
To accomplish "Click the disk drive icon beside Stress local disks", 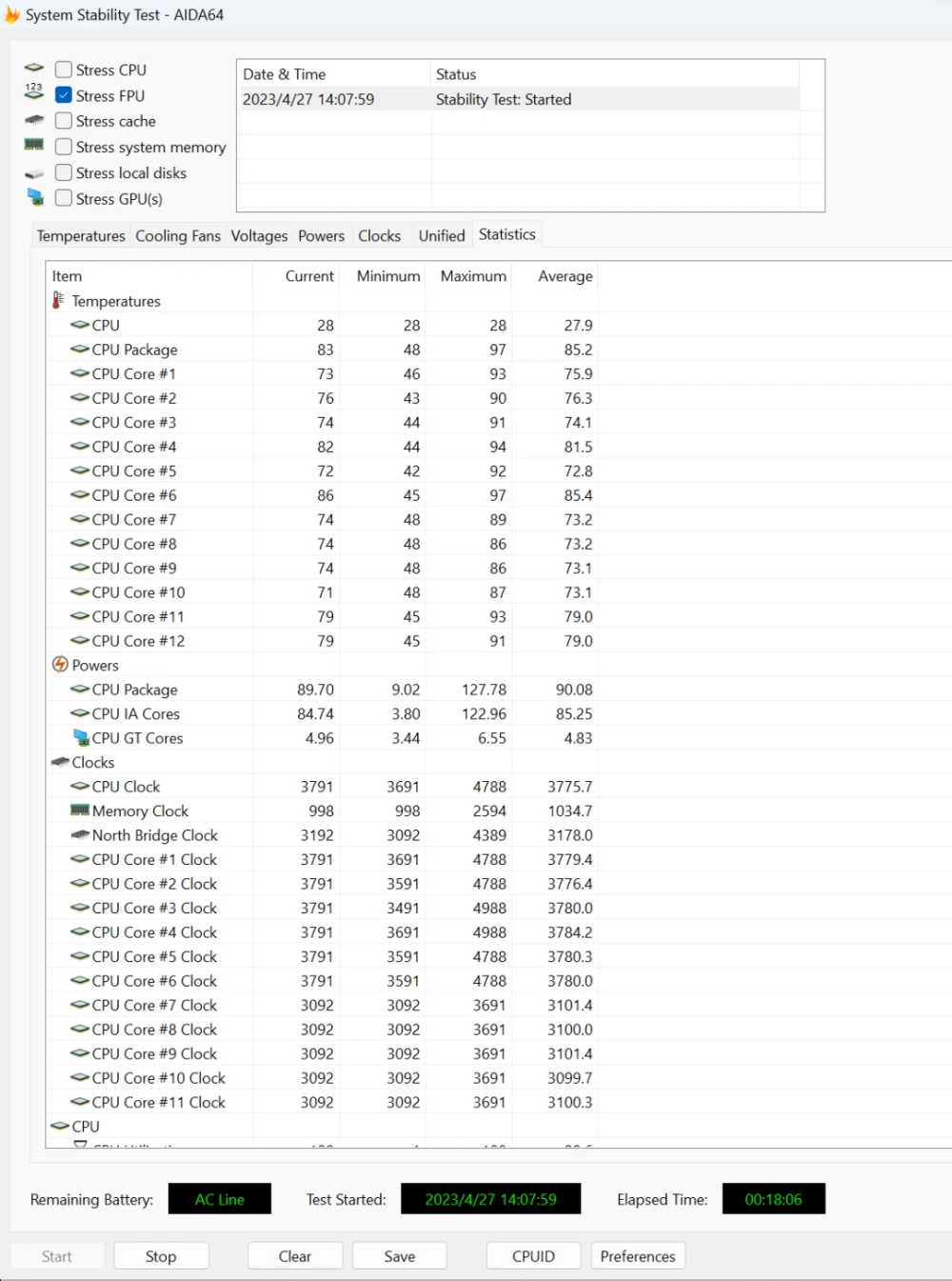I will click(34, 174).
